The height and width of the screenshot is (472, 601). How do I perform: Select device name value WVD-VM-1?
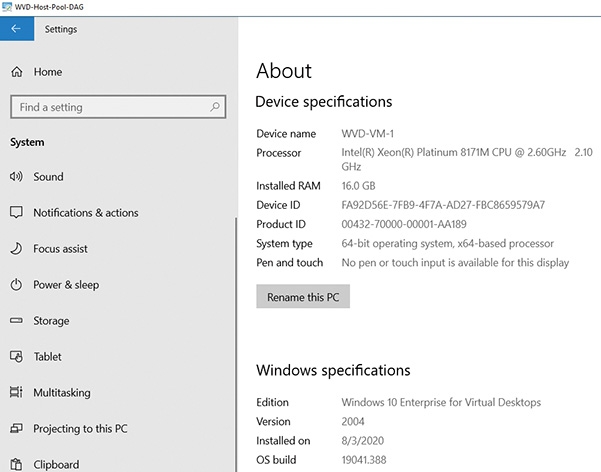pos(368,133)
